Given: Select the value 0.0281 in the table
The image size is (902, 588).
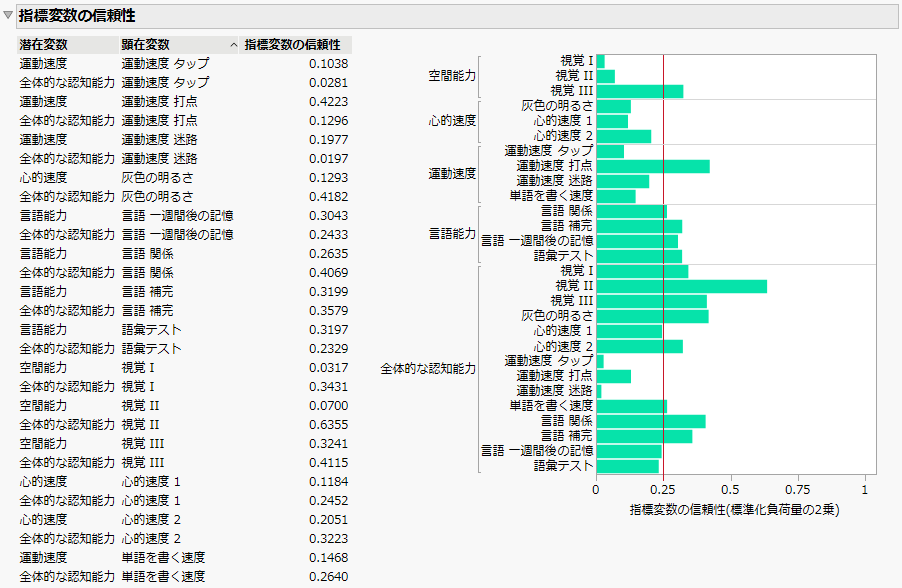Looking at the screenshot, I should [x=328, y=83].
